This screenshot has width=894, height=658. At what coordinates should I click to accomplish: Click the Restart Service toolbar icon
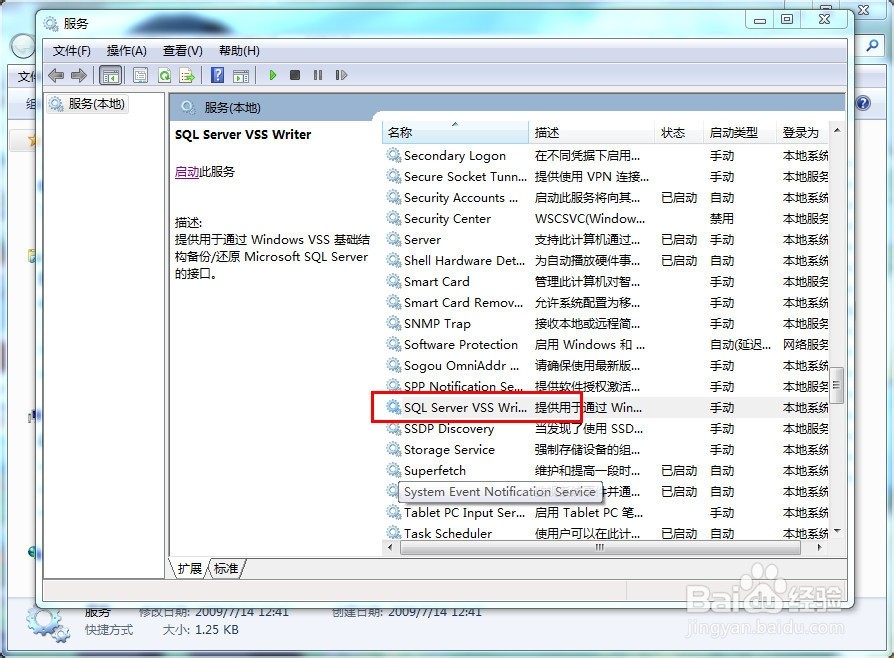pyautogui.click(x=341, y=75)
